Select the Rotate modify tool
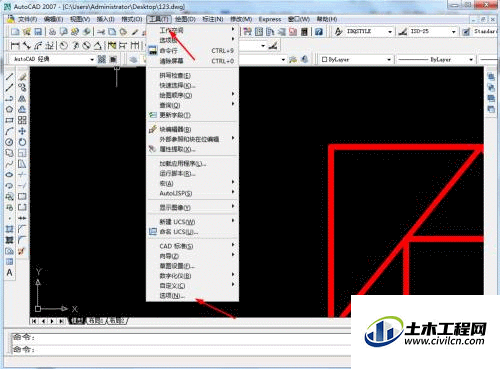The height and width of the screenshot is (369, 500). pyautogui.click(x=22, y=142)
